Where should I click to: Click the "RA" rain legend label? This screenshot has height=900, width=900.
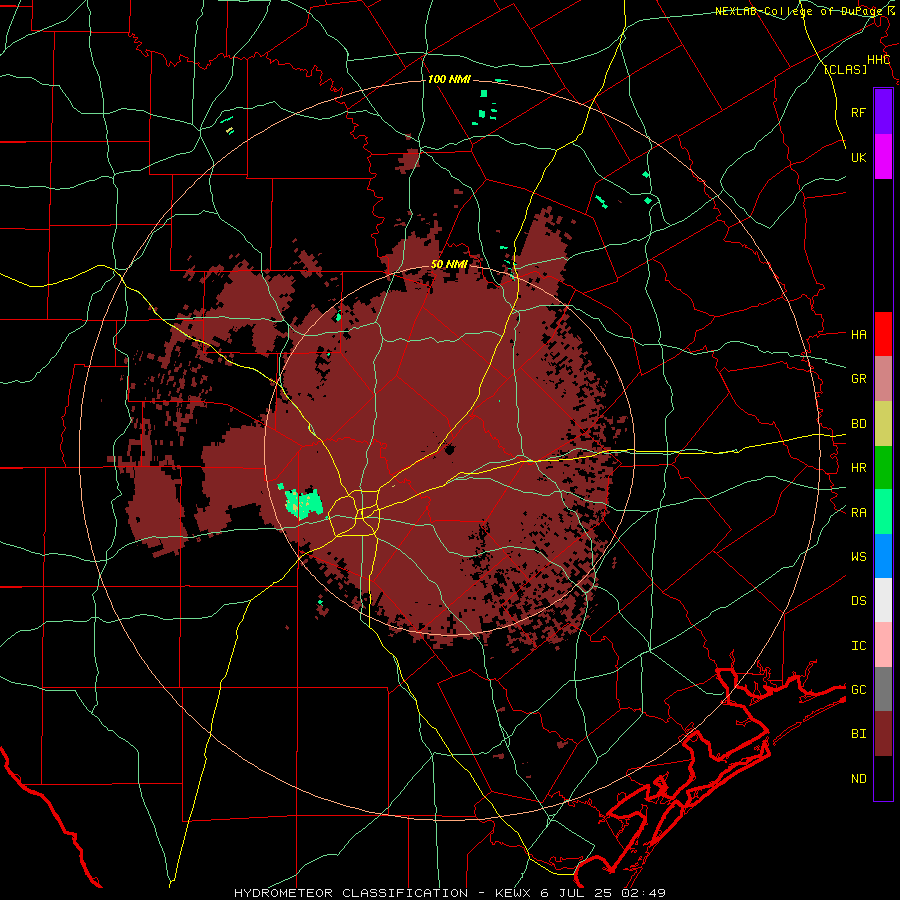tap(858, 512)
